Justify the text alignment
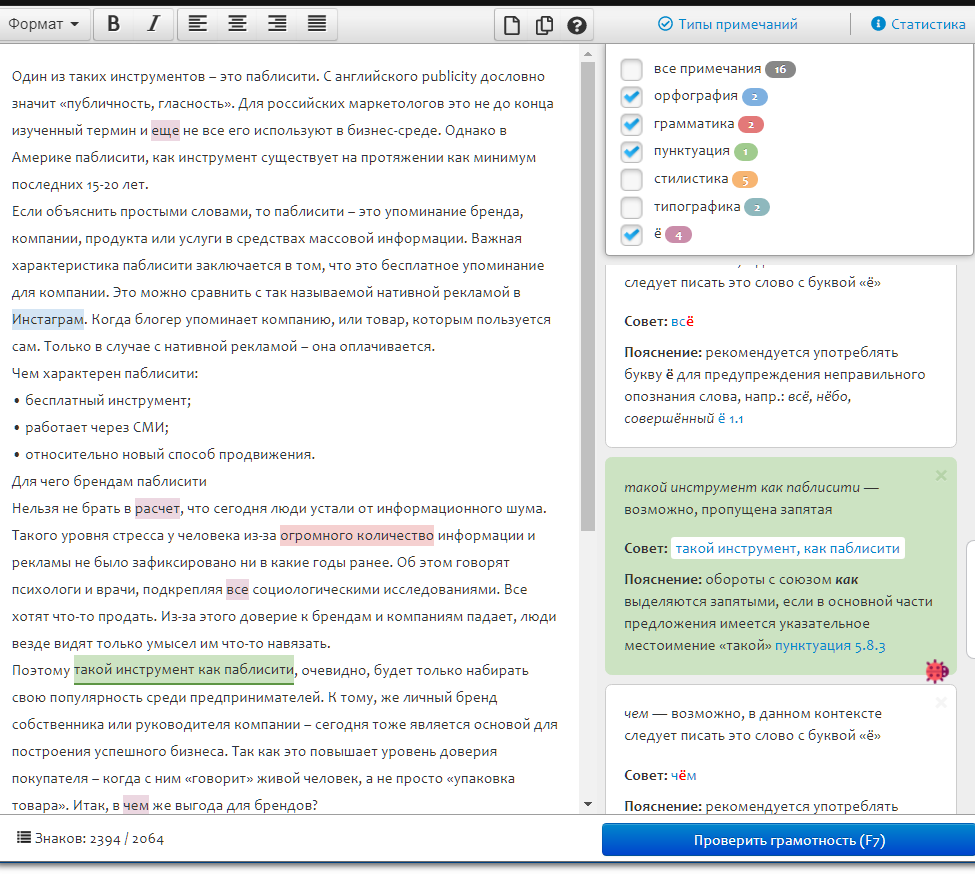The width and height of the screenshot is (975, 874). [316, 24]
